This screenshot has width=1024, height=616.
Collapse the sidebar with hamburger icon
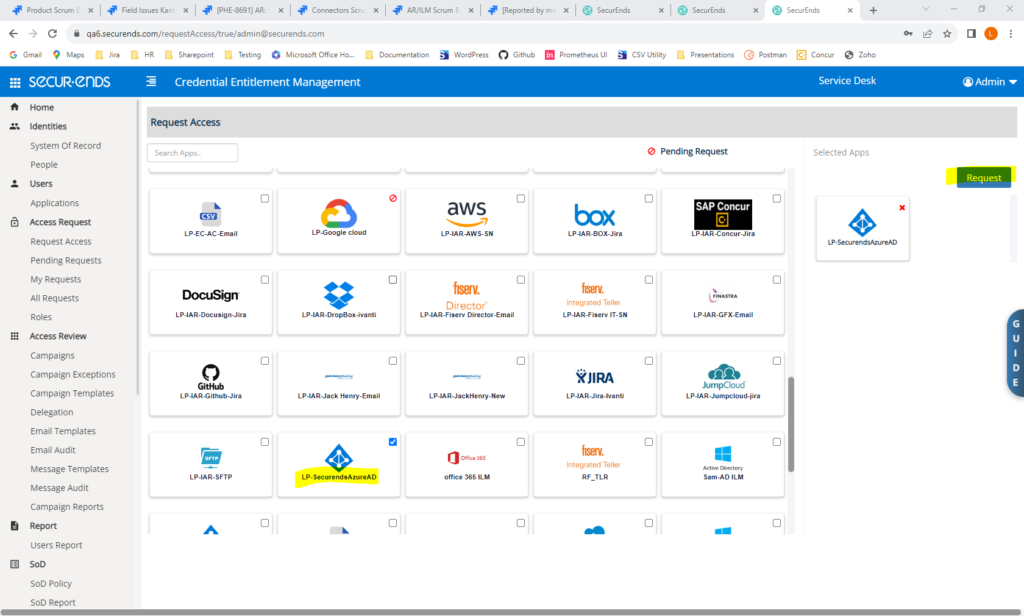click(x=151, y=81)
